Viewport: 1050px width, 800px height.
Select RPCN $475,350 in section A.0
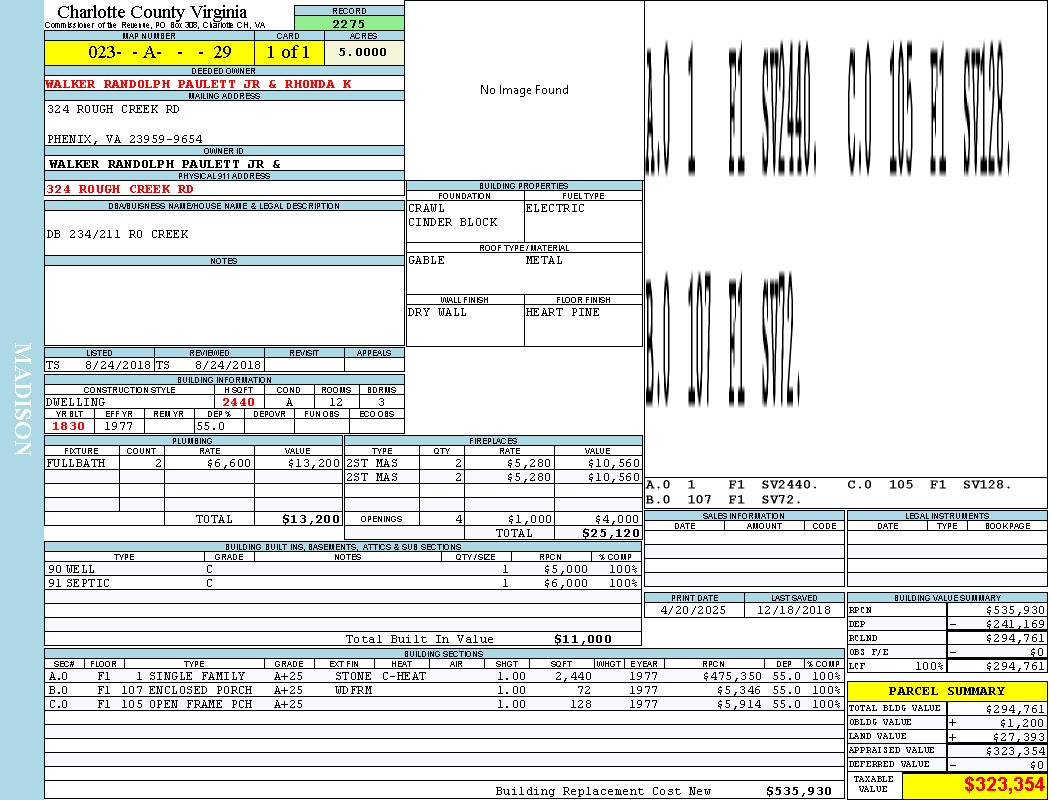pyautogui.click(x=733, y=677)
